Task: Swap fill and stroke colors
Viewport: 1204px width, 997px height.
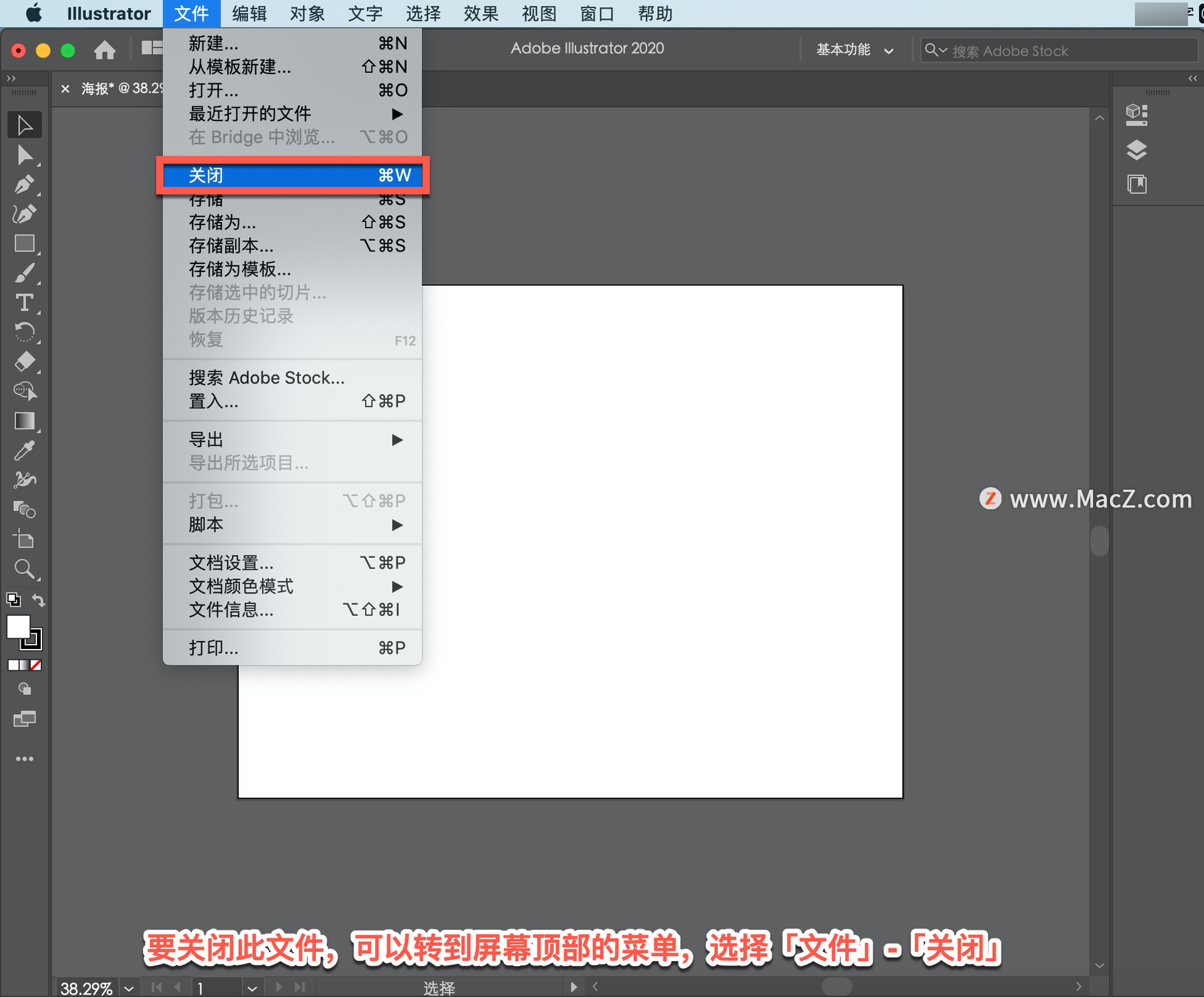Action: tap(39, 600)
